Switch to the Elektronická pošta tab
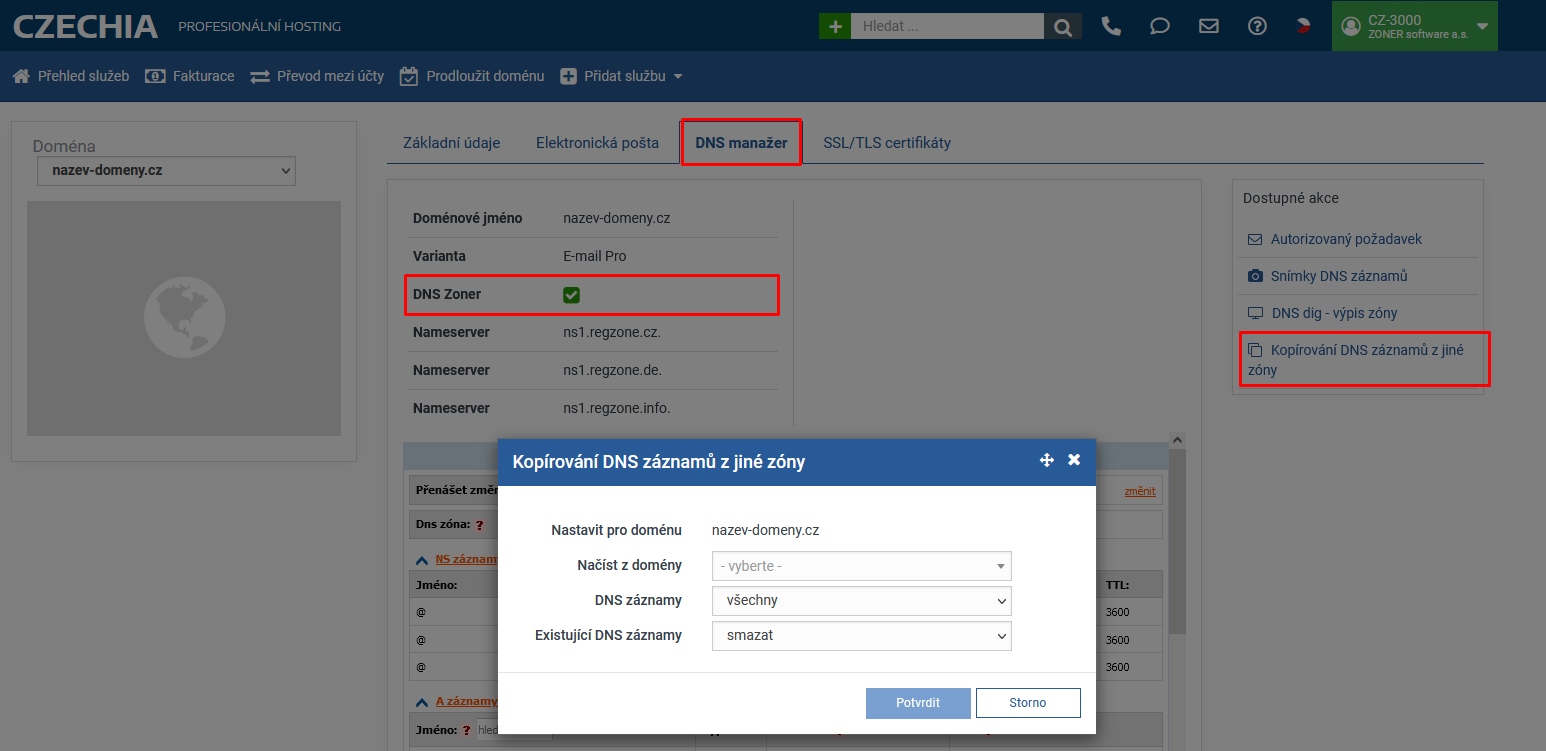The height and width of the screenshot is (751, 1546). pyautogui.click(x=597, y=143)
